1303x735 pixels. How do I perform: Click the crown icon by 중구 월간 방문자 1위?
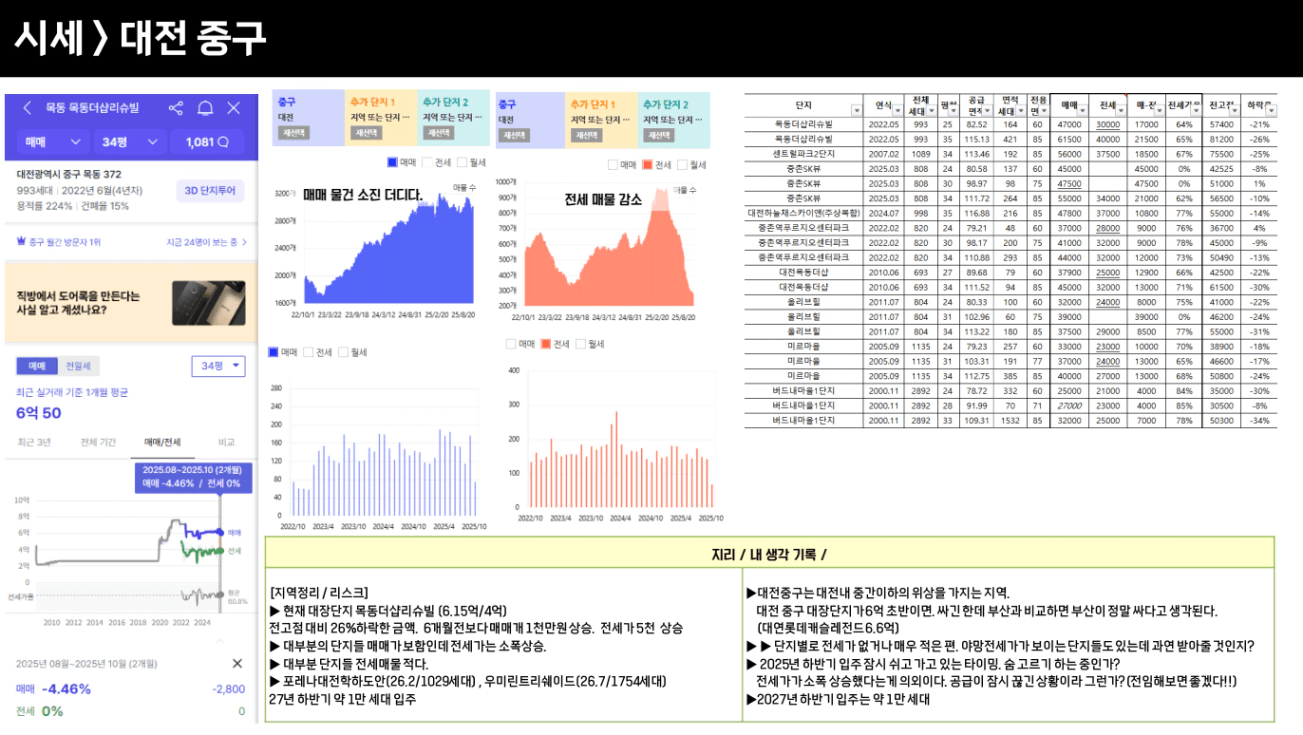coord(21,242)
